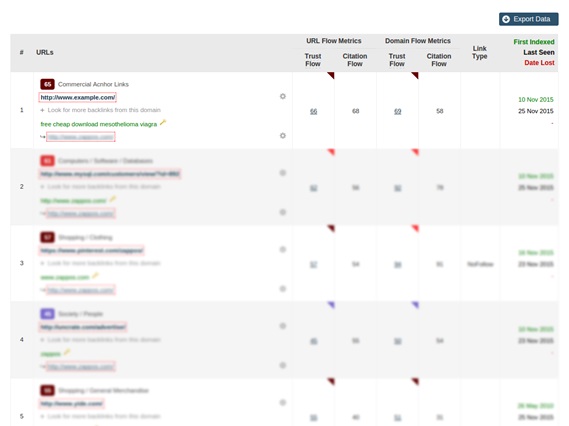Click the pencil icon beside row 4 anchor text
This screenshot has width=569, height=426.
[x=67, y=352]
